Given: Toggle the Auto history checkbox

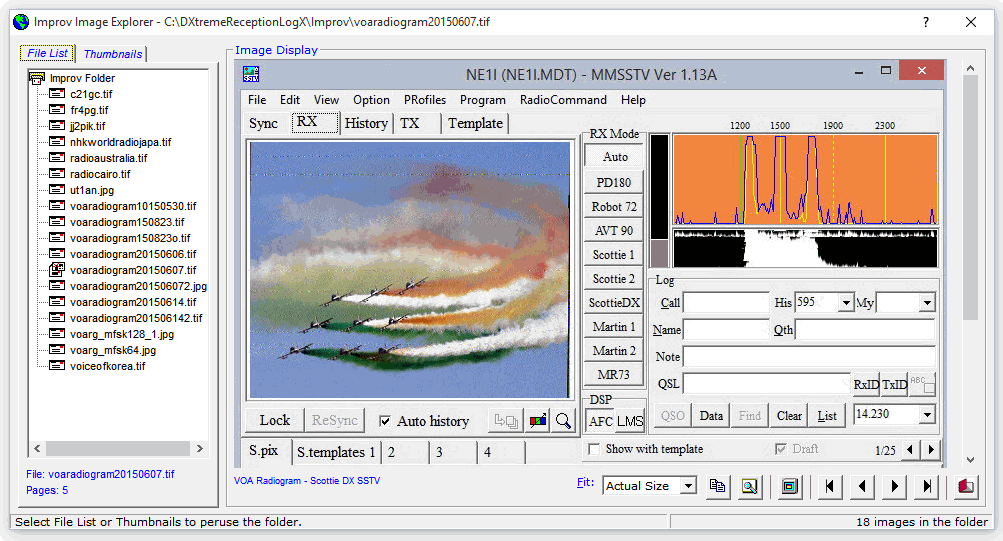Looking at the screenshot, I should (385, 421).
